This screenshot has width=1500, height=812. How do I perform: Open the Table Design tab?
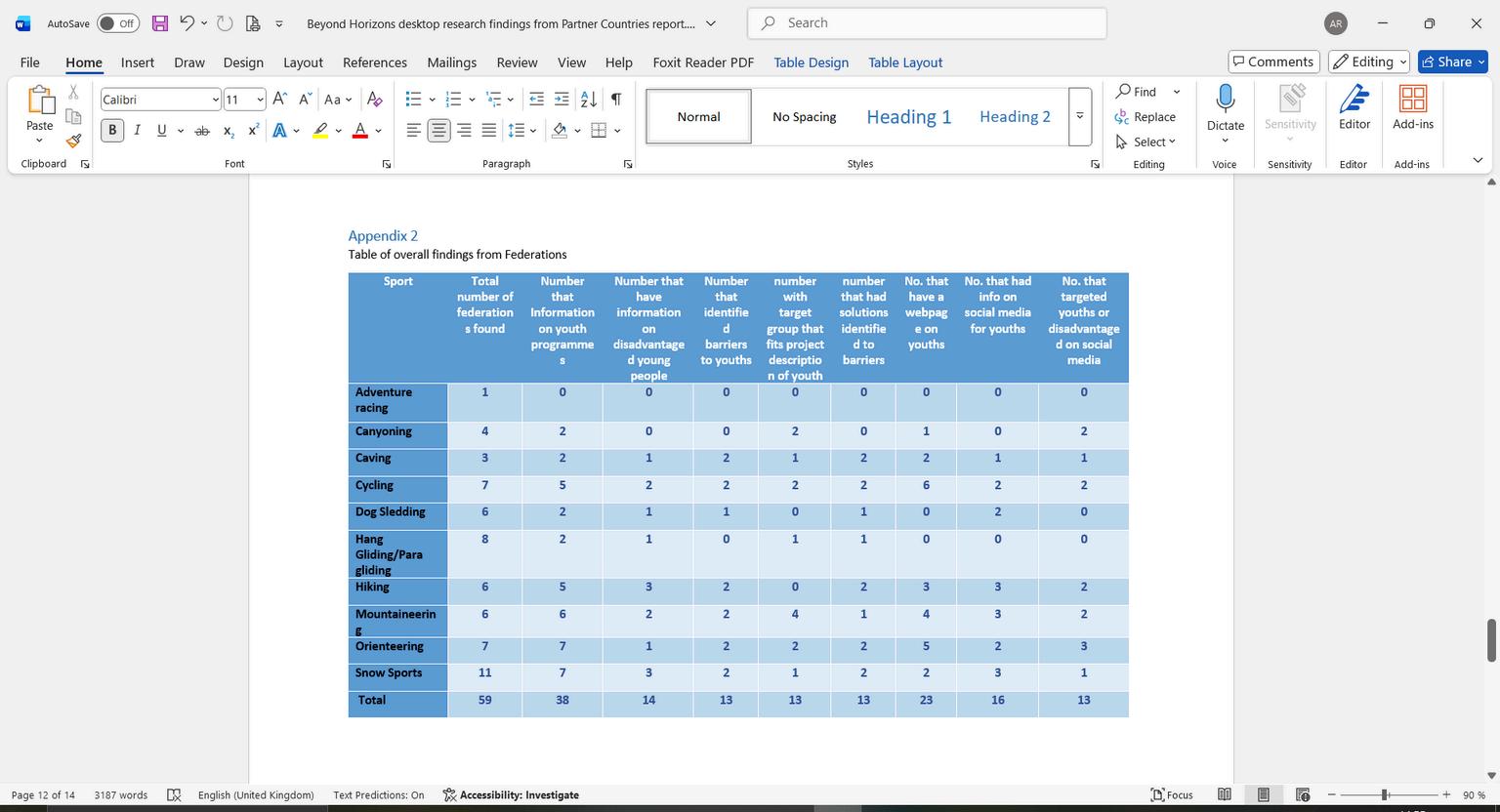(811, 62)
